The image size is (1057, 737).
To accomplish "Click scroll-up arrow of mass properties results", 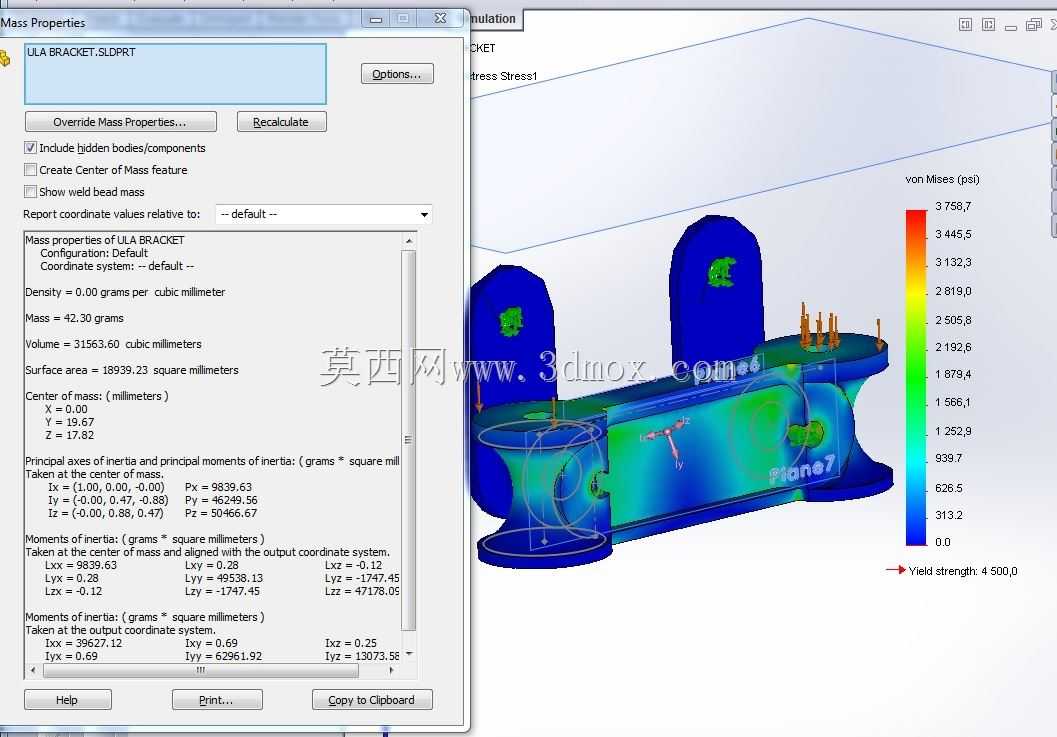I will tap(409, 241).
